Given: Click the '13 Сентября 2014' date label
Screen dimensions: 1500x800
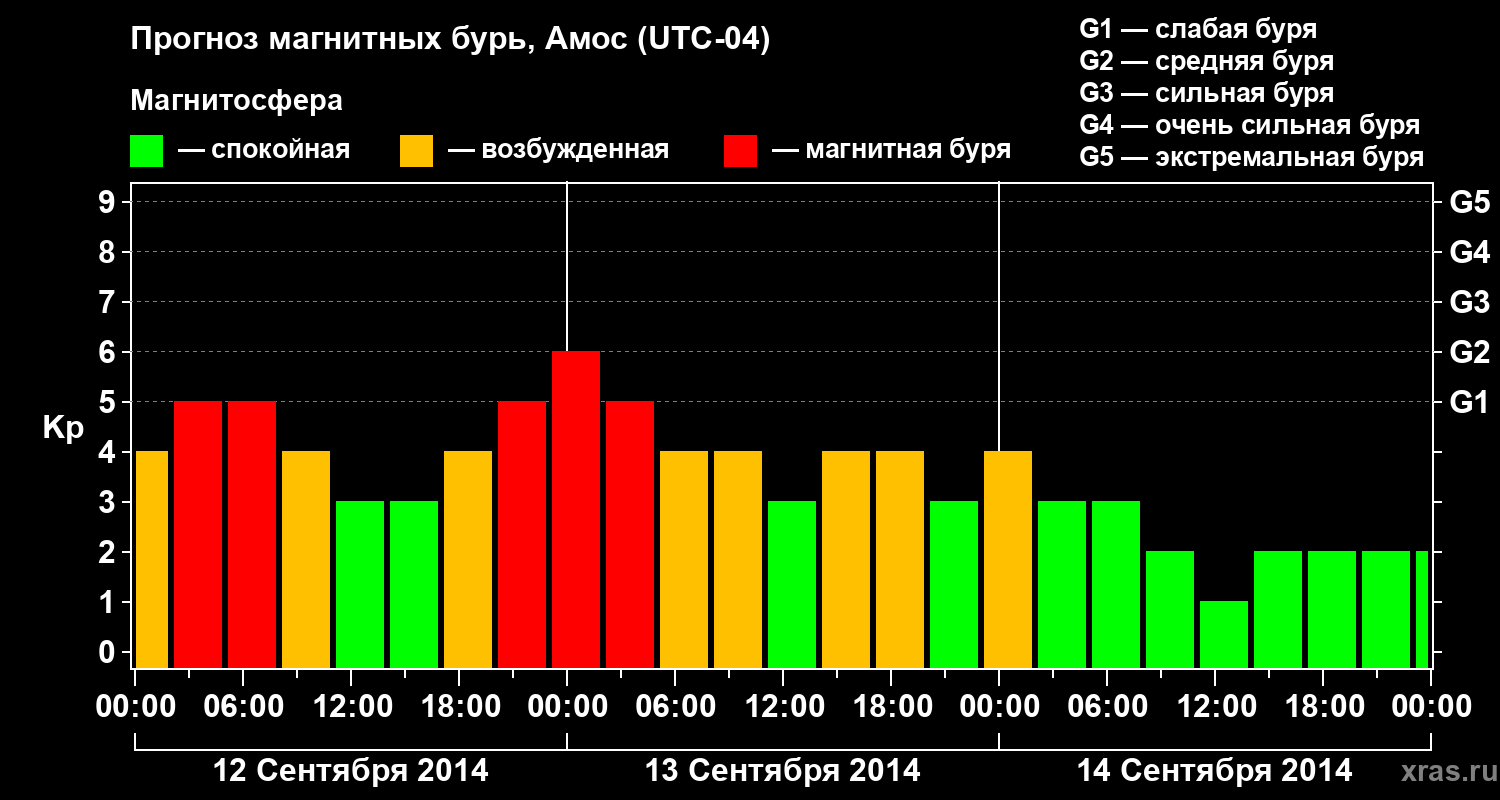Looking at the screenshot, I should coord(783,771).
